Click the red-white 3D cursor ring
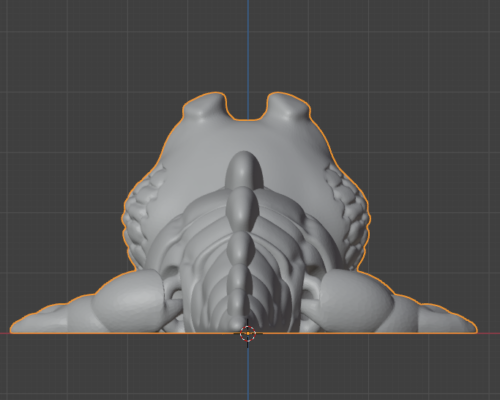 click(x=248, y=334)
